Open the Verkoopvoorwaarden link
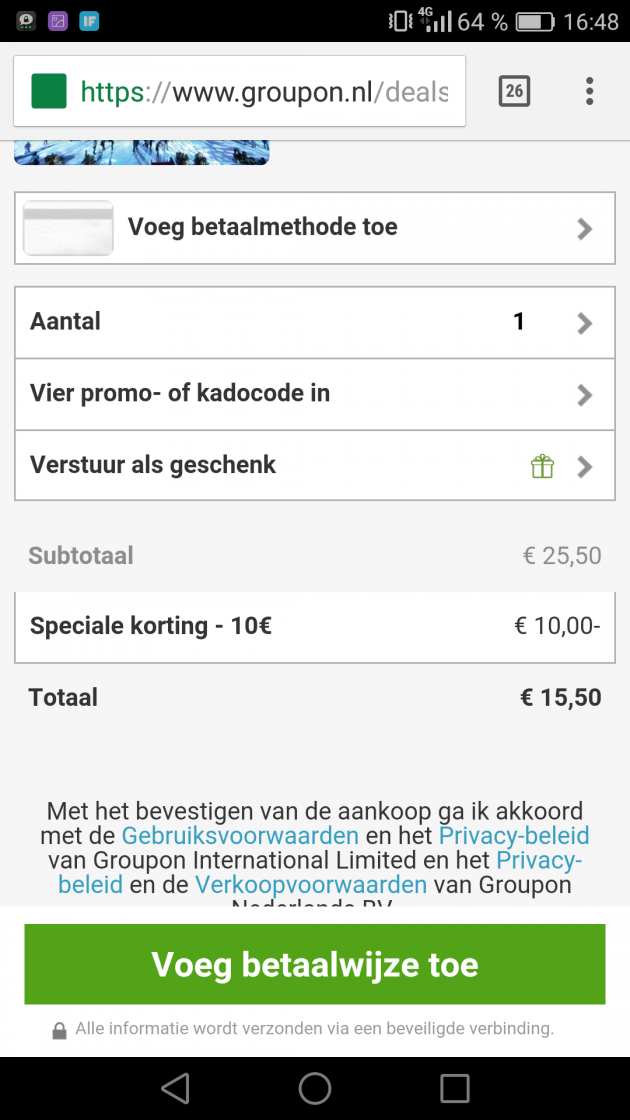The image size is (630, 1120). coord(311,884)
